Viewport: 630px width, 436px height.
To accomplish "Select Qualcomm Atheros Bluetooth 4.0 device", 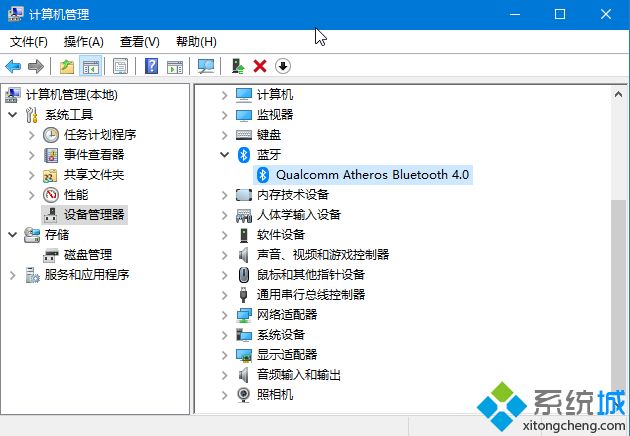I will coord(363,175).
